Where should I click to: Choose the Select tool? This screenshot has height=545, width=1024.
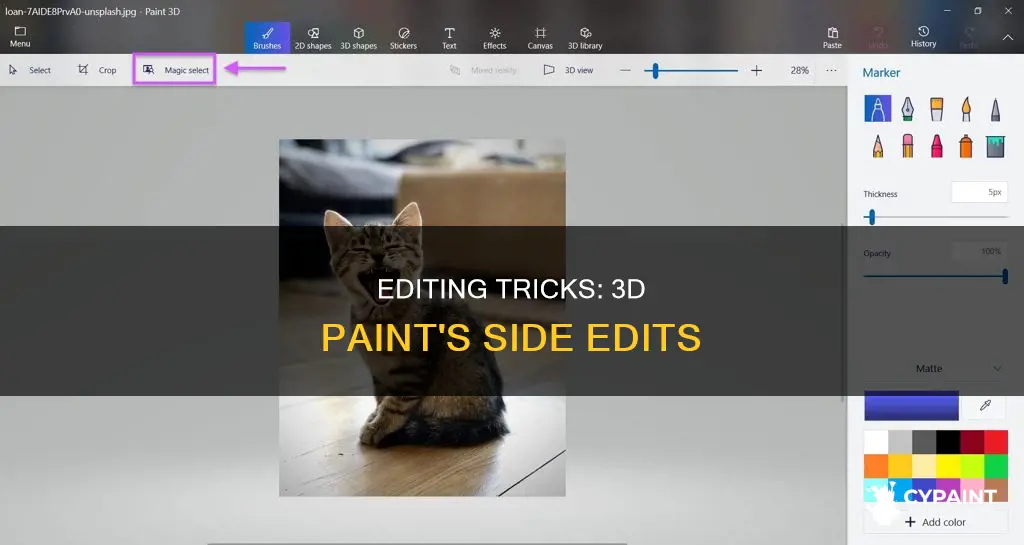(30, 70)
